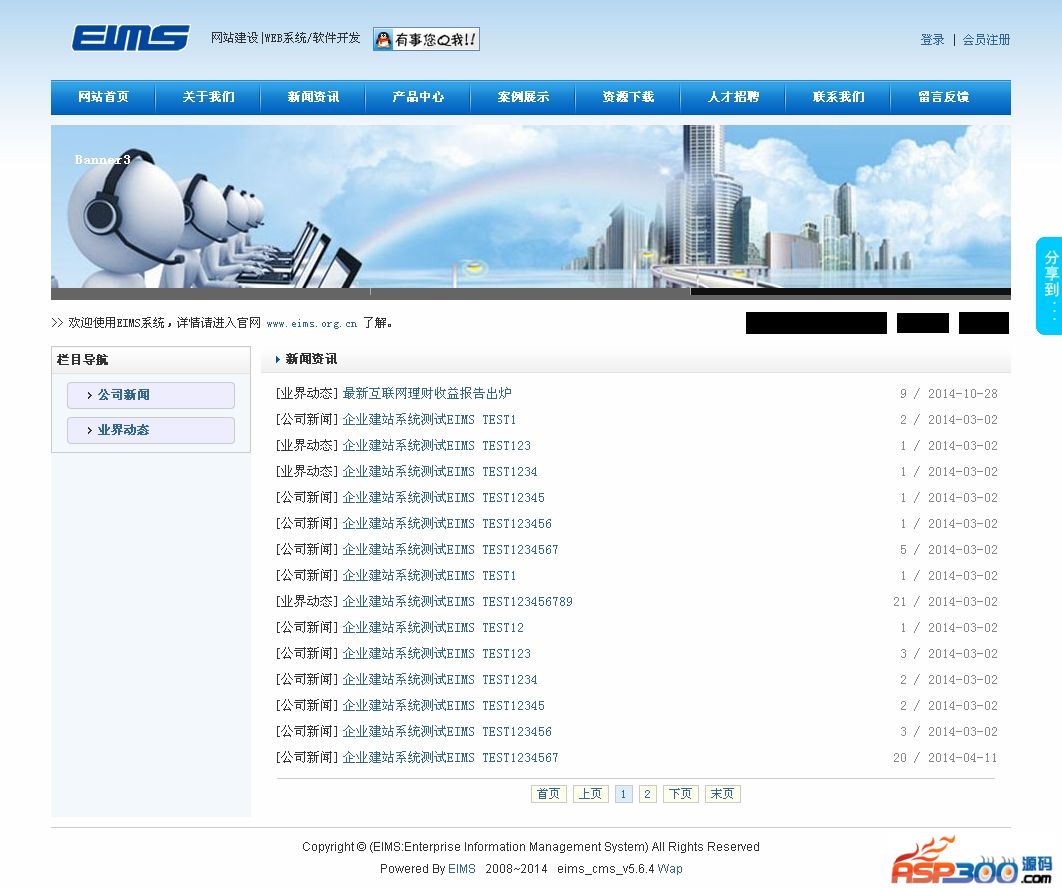Click the EIMS logo
The height and width of the screenshot is (888, 1062).
[131, 38]
